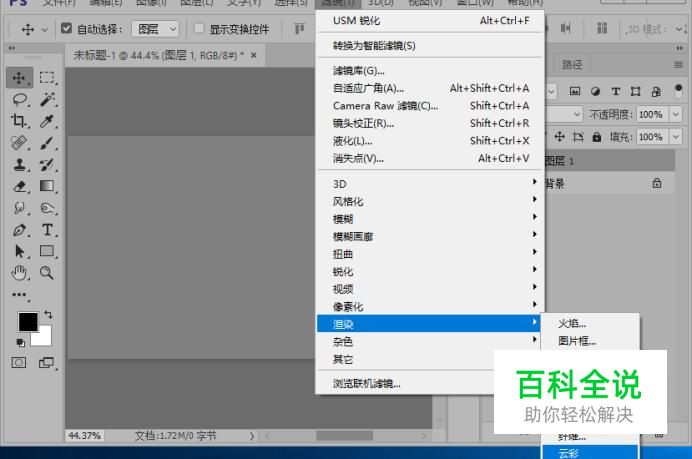Filter layers by smart object icon
This screenshot has width=692, height=459.
pyautogui.click(x=656, y=91)
